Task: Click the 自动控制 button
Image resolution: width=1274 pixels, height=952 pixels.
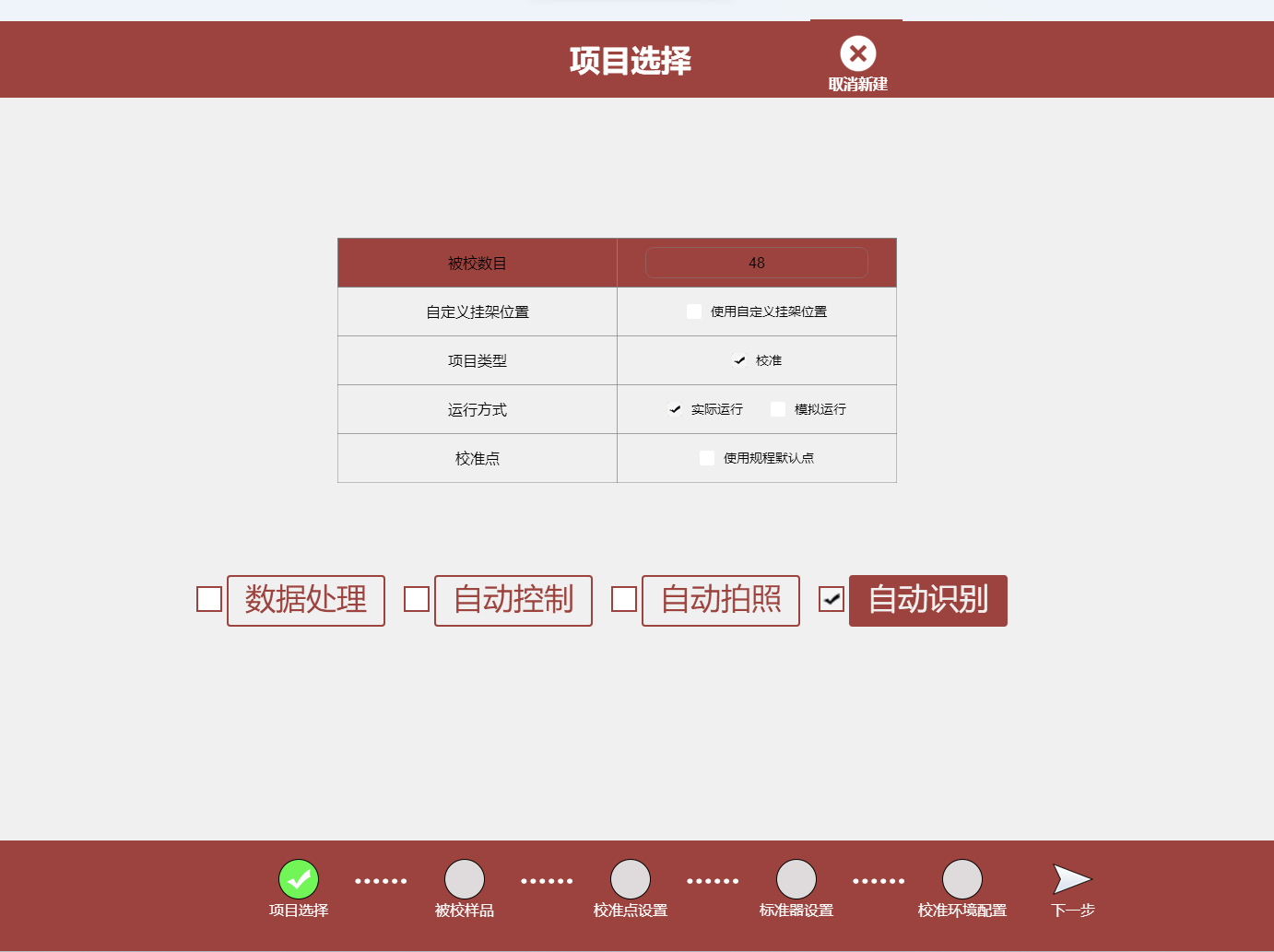Action: coord(513,600)
